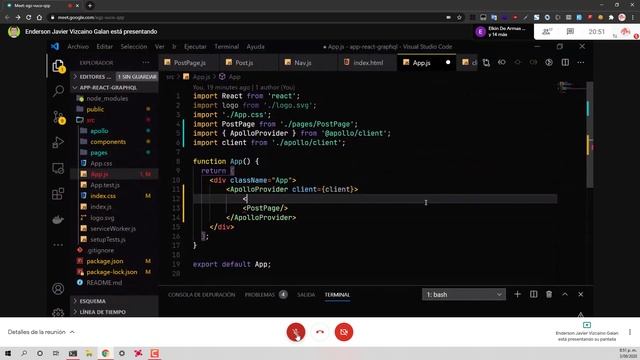Kill terminal with trash icon
This screenshot has height=360, width=640.
click(x=549, y=294)
